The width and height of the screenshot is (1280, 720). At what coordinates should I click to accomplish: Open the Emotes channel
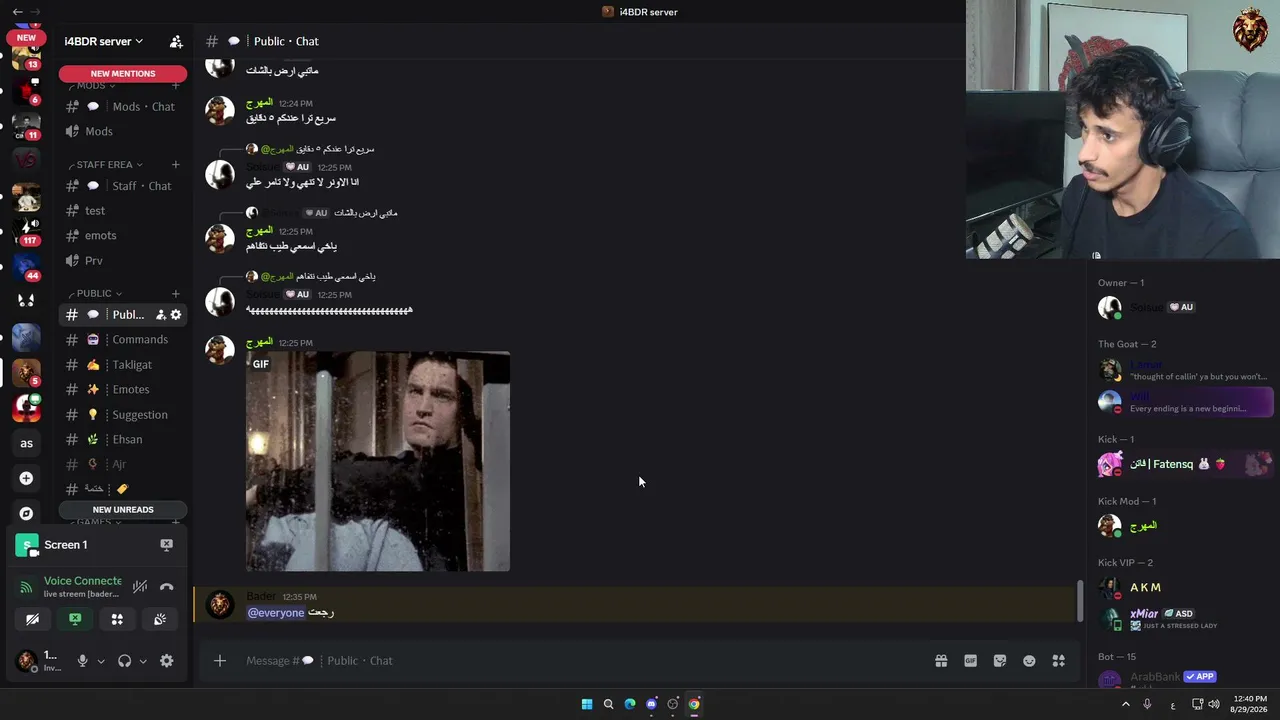pos(123,390)
